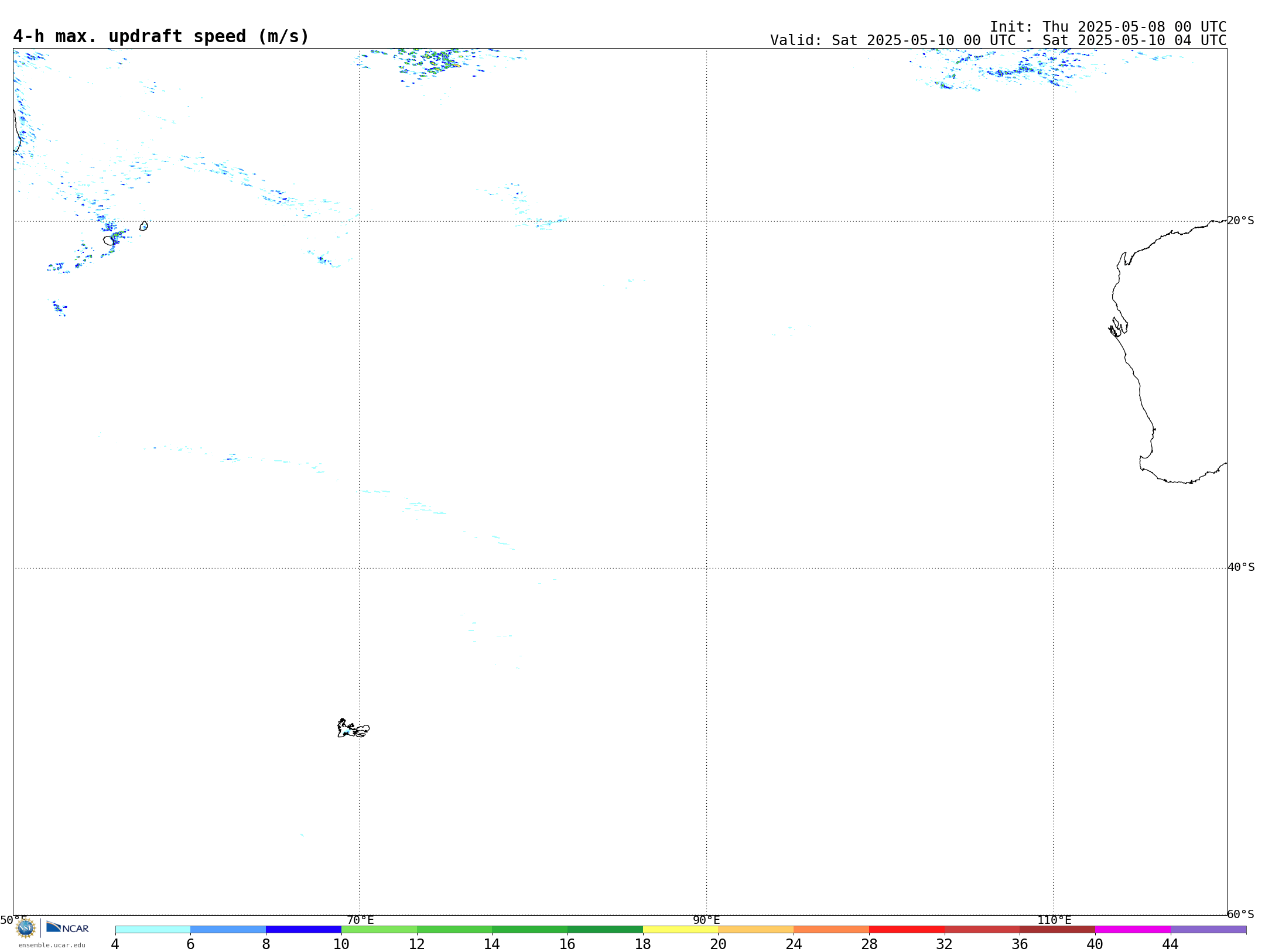
Task: Click the 90°E longitude label
Action: [x=706, y=920]
